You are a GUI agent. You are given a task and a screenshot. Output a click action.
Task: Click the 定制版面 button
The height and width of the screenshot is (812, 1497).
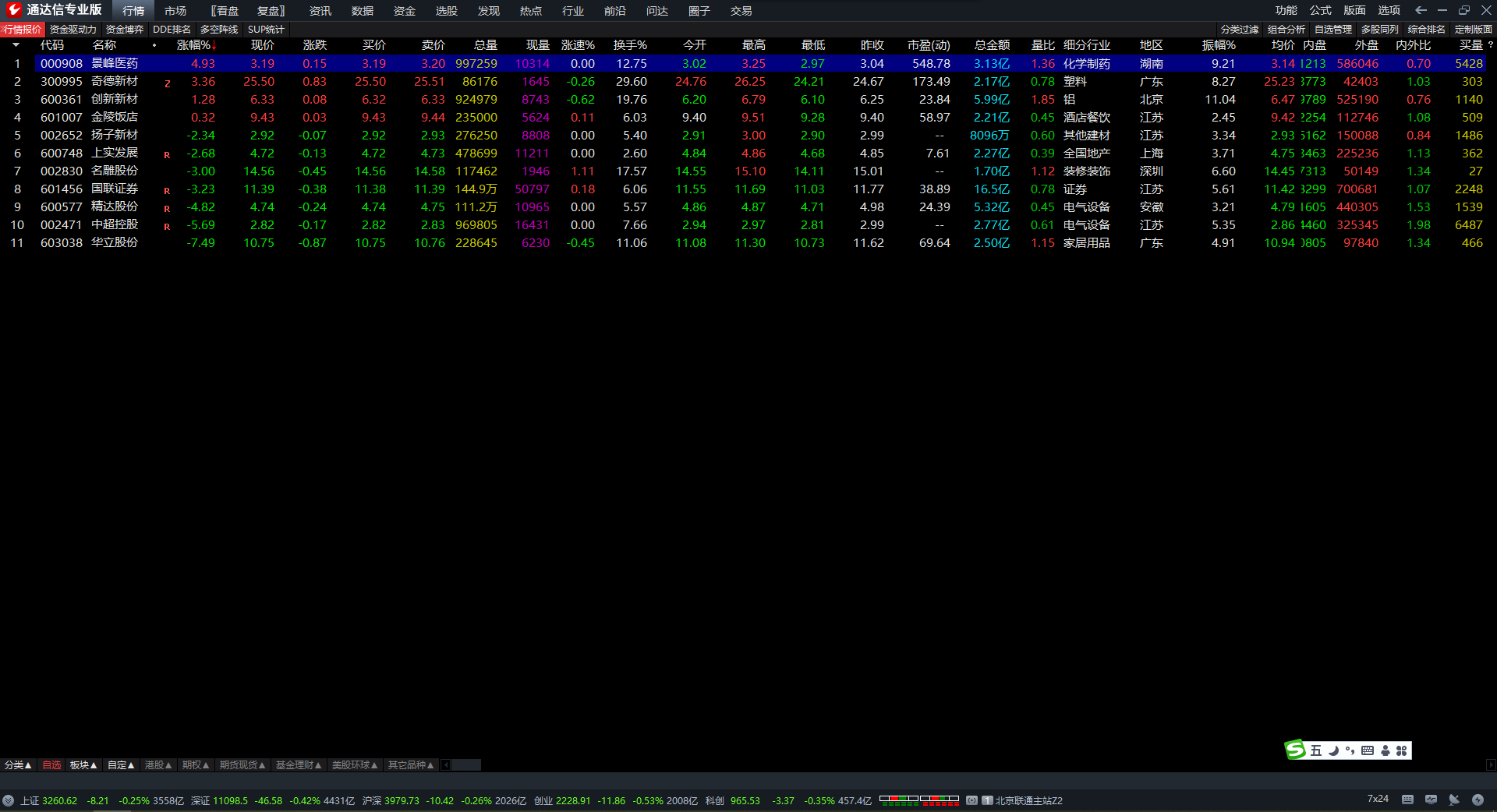coord(1474,30)
